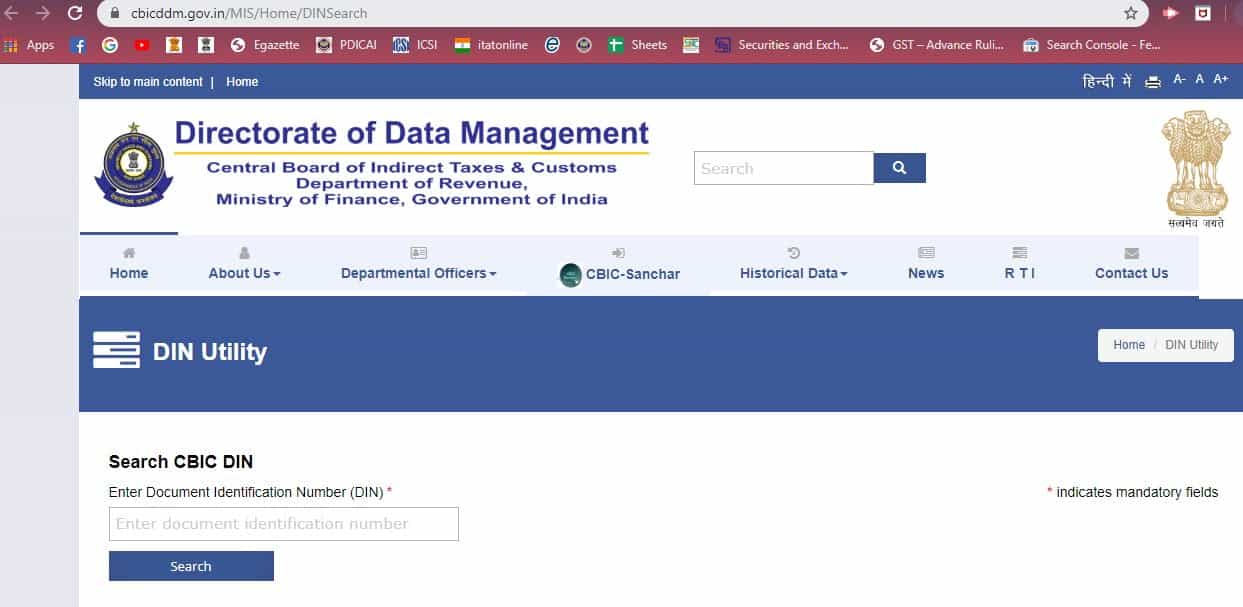Open the Securities and Exch... bookmark
This screenshot has height=607, width=1243.
click(782, 45)
